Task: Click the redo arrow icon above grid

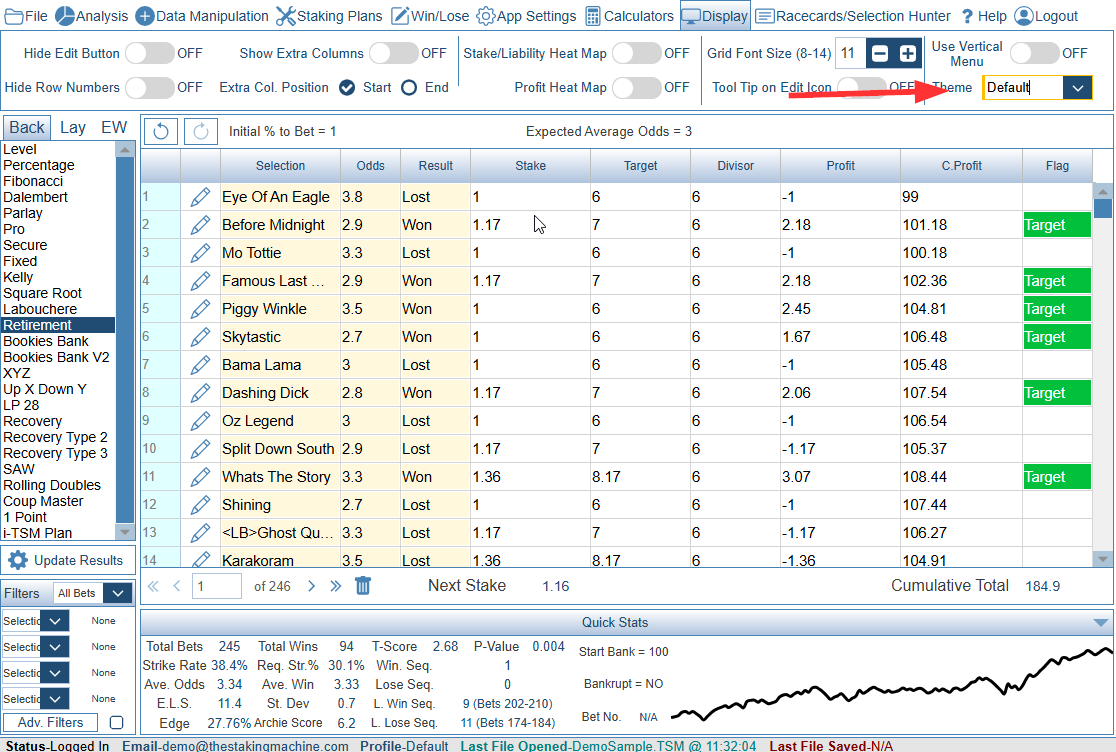Action: [201, 131]
